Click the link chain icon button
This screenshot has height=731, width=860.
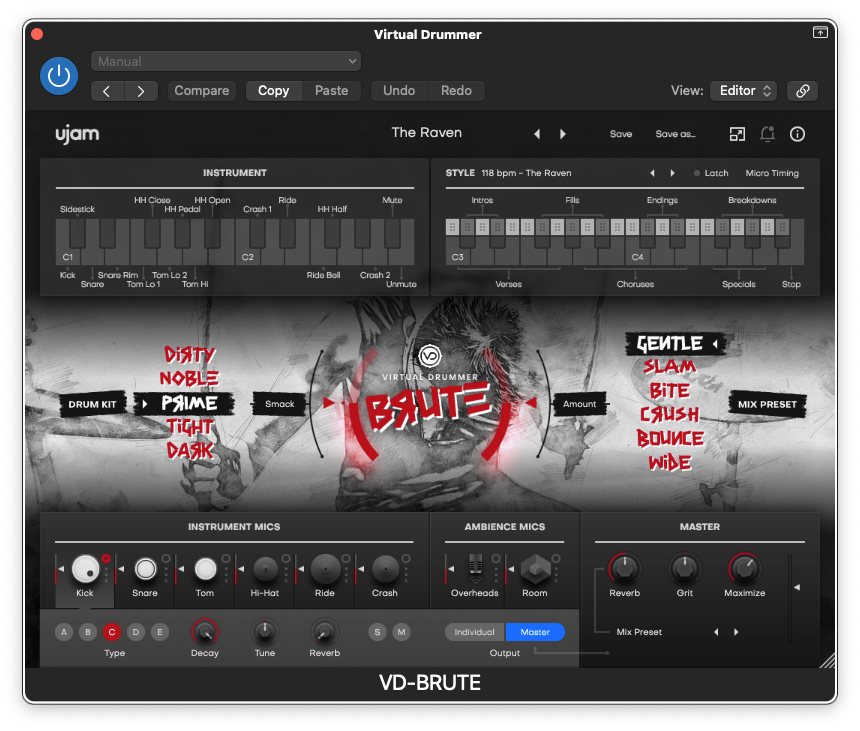pos(802,91)
